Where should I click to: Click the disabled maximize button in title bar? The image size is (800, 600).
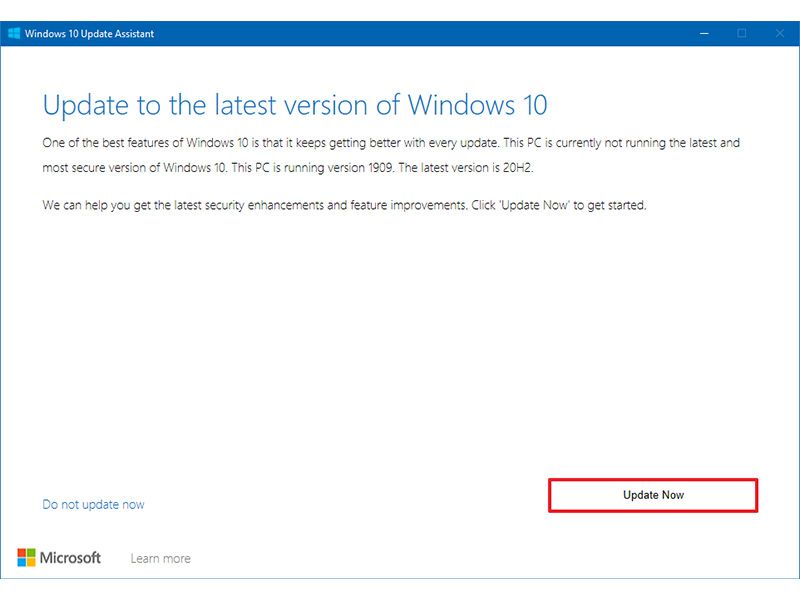pos(742,33)
